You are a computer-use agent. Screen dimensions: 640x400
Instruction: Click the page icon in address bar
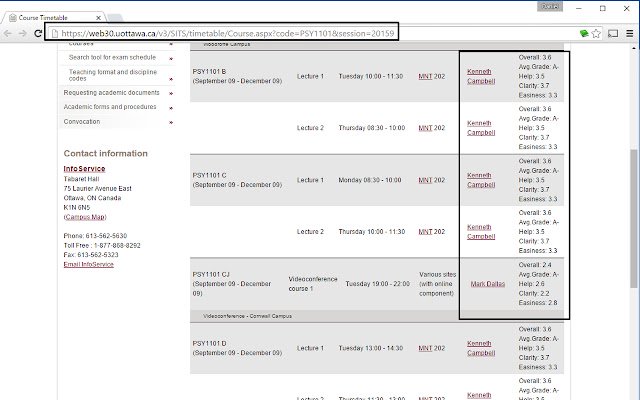click(55, 33)
